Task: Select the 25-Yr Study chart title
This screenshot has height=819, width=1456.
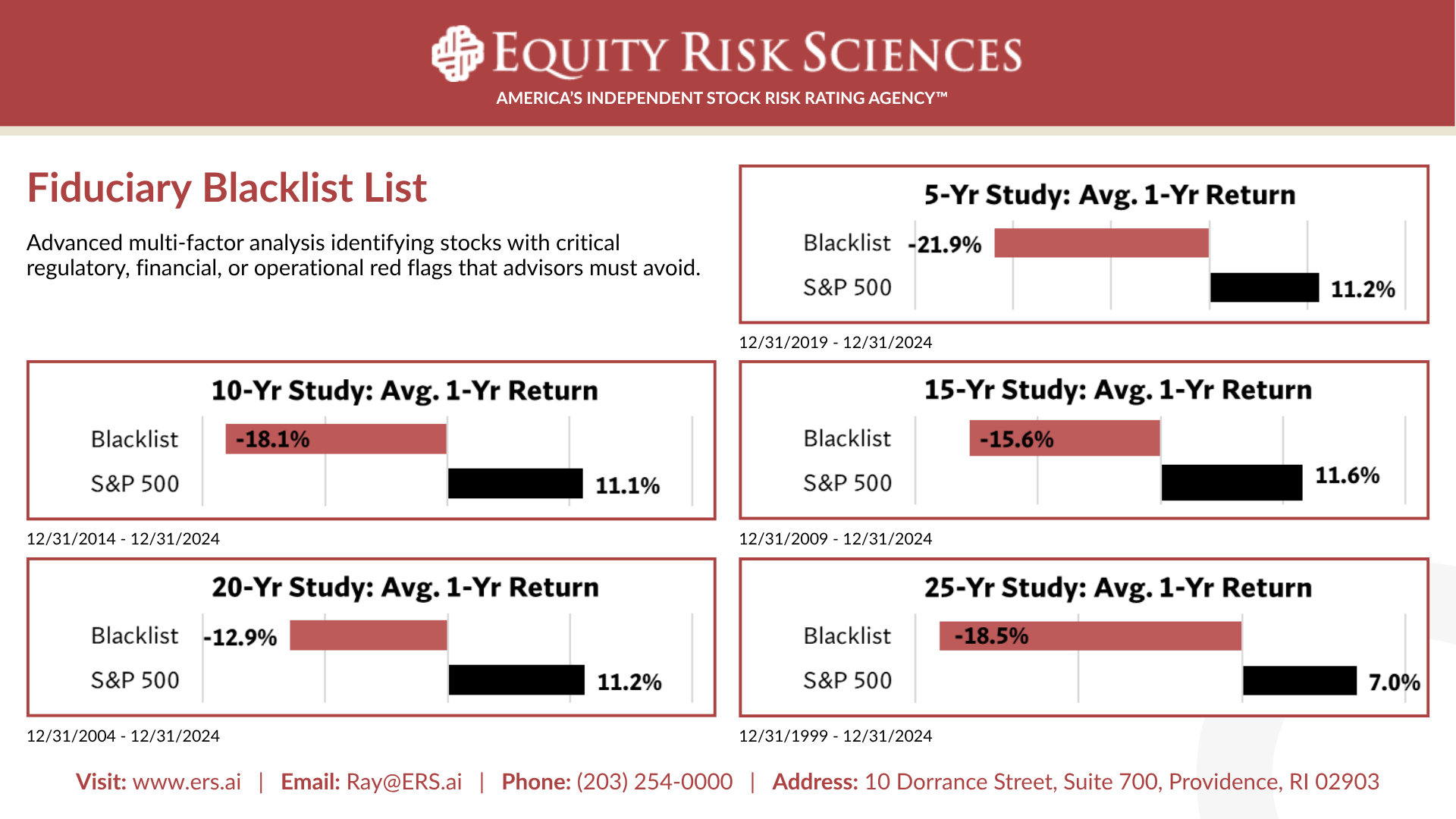Action: click(x=1117, y=588)
